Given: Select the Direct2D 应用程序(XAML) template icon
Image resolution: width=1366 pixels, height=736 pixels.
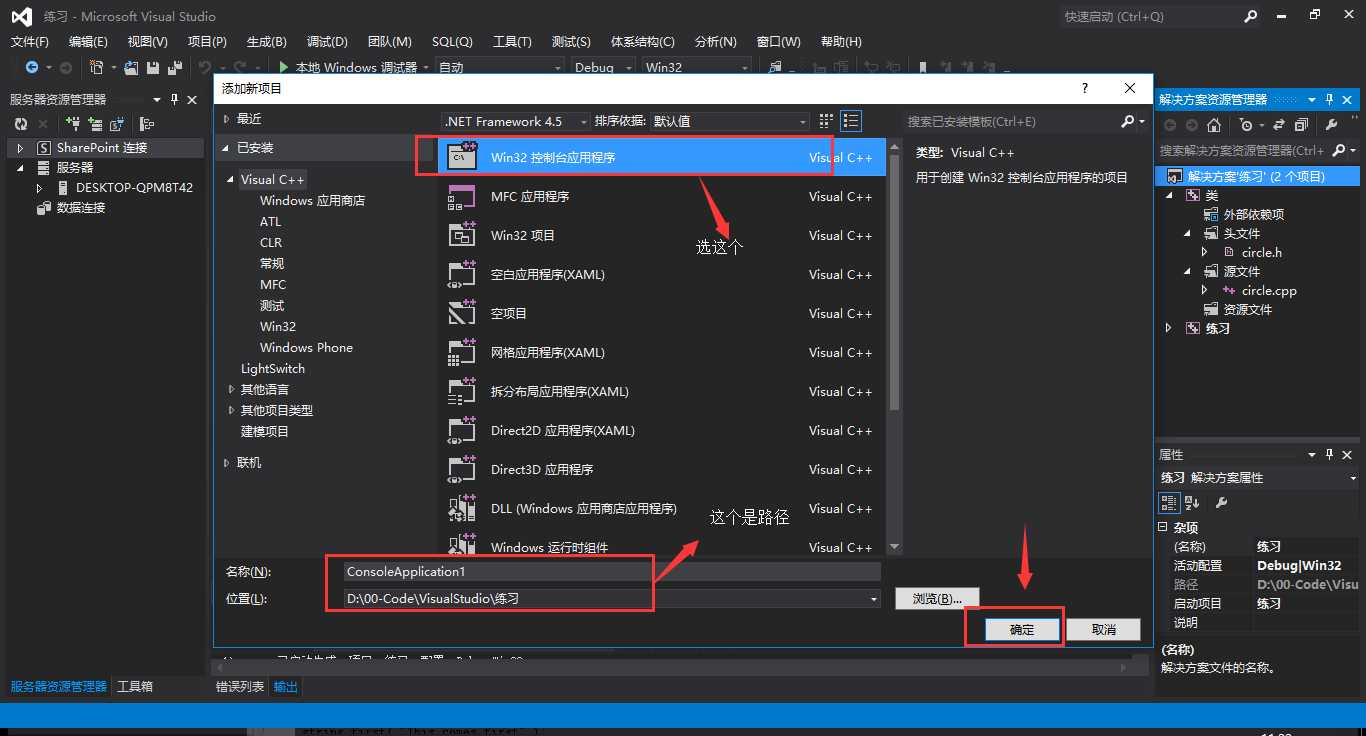Looking at the screenshot, I should coord(461,431).
